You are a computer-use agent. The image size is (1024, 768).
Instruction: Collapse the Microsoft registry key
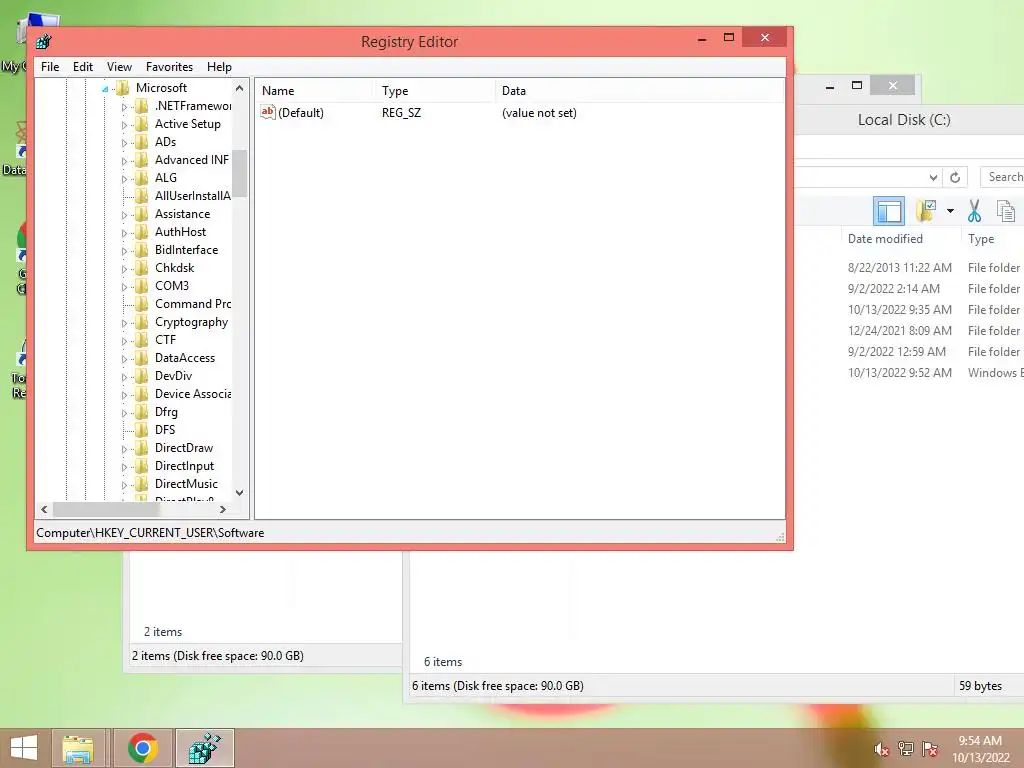[105, 89]
